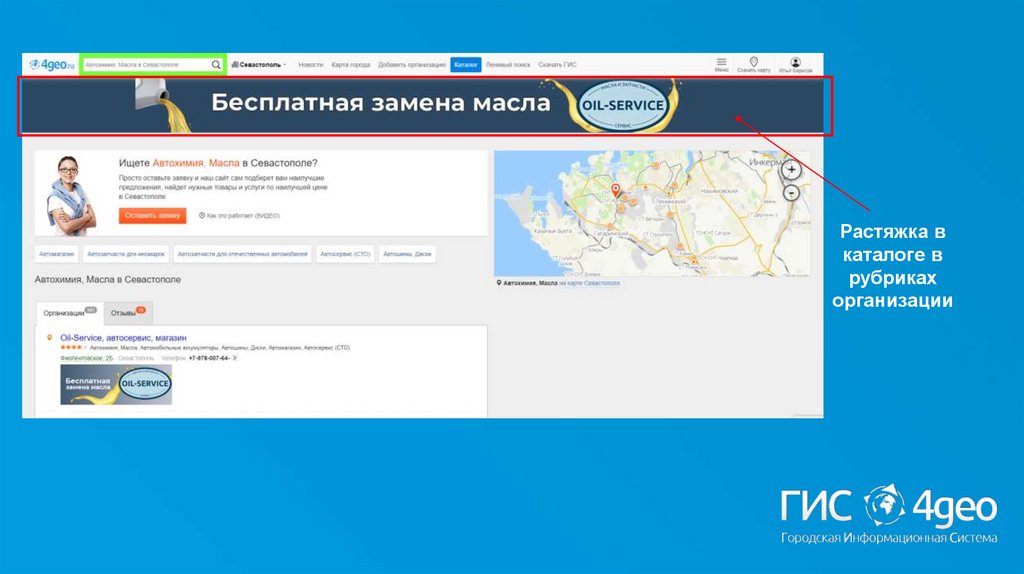Select the Автомагазин category tag
Screen dimensions: 1024x574
click(56, 254)
